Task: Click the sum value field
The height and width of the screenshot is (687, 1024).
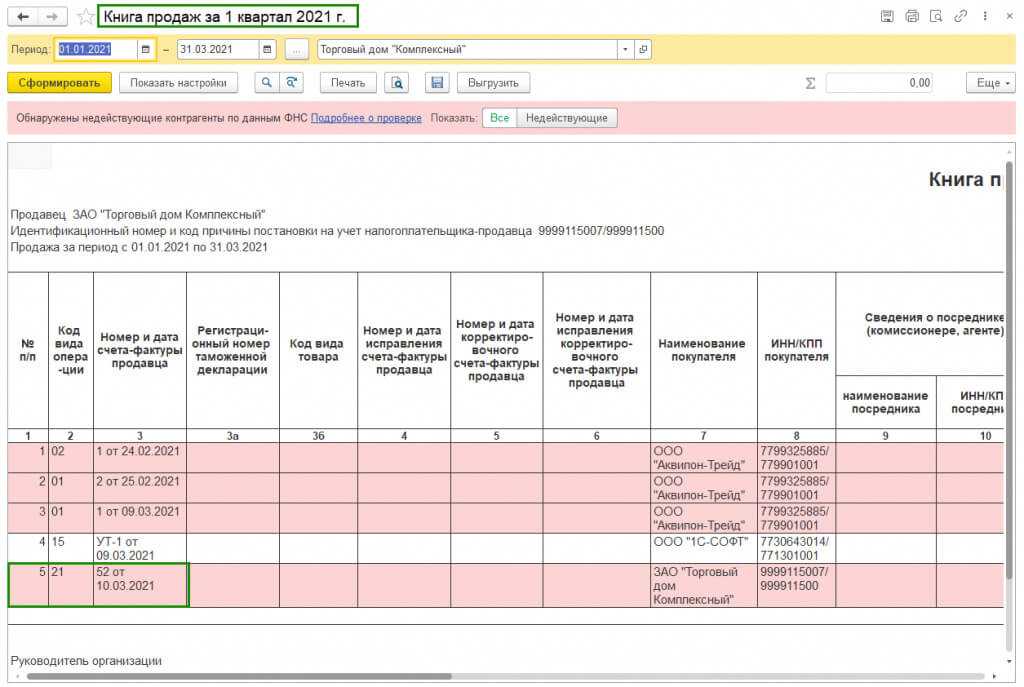Action: pos(879,83)
